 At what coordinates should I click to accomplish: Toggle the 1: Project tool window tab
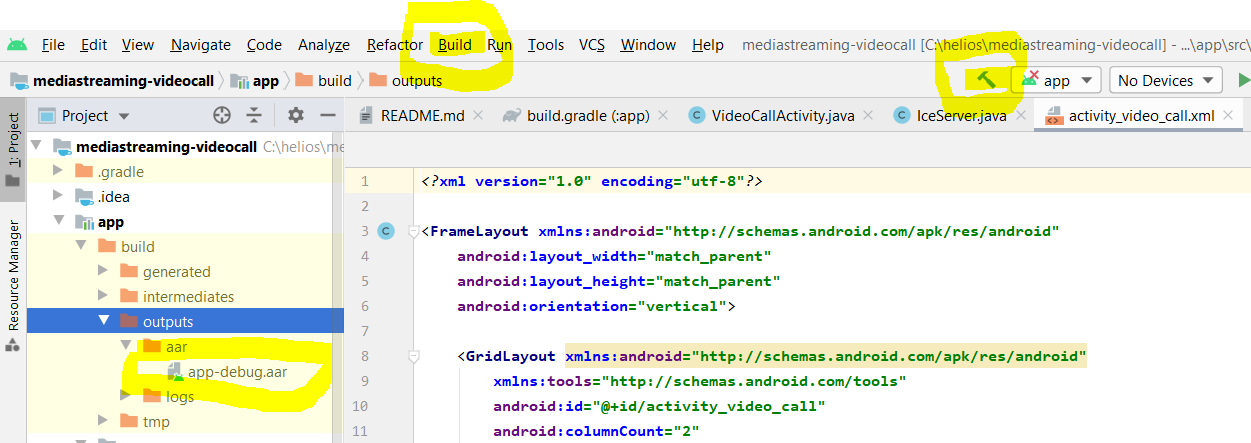click(x=13, y=150)
